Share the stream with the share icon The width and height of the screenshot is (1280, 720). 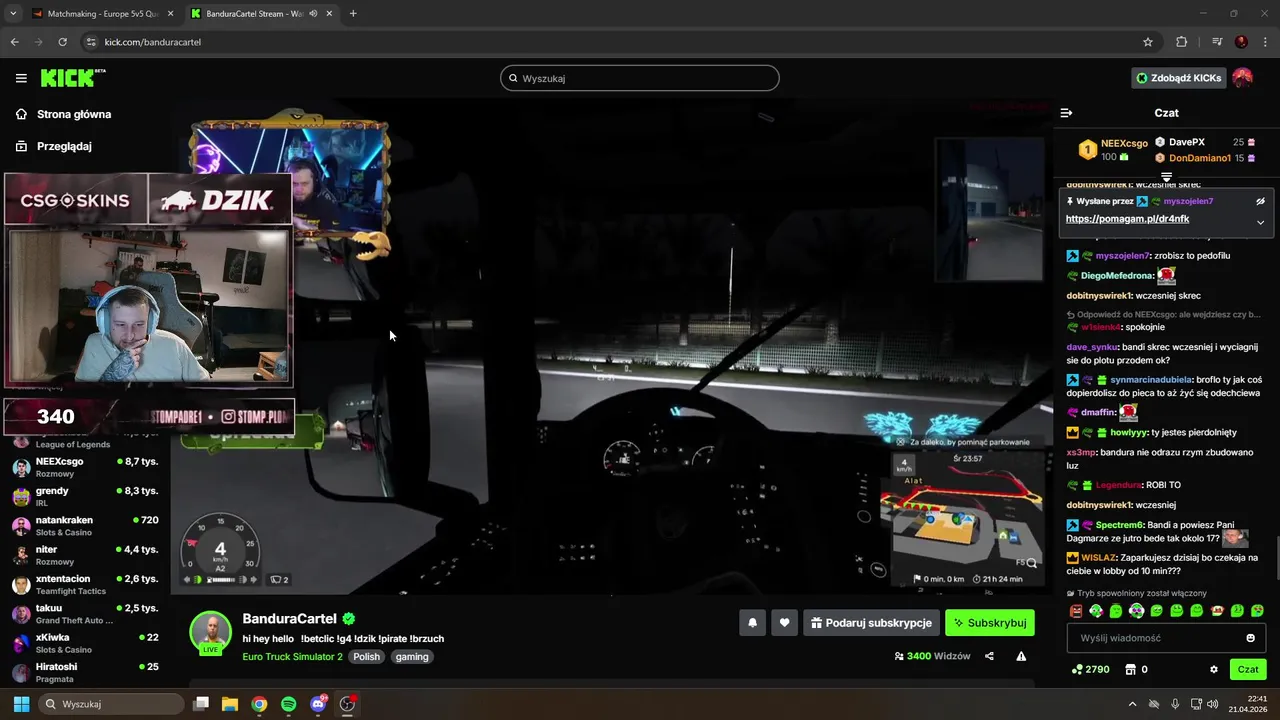989,656
